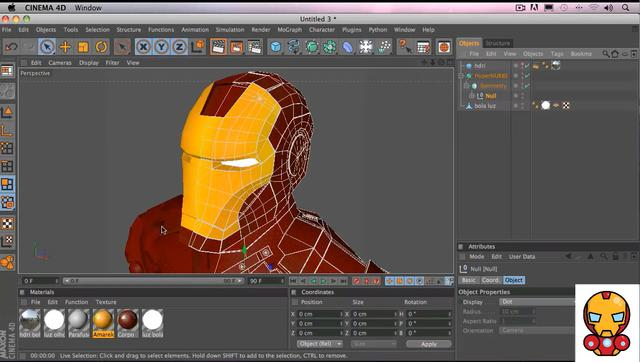
Task: Toggle the Y axis lock
Action: pos(161,47)
